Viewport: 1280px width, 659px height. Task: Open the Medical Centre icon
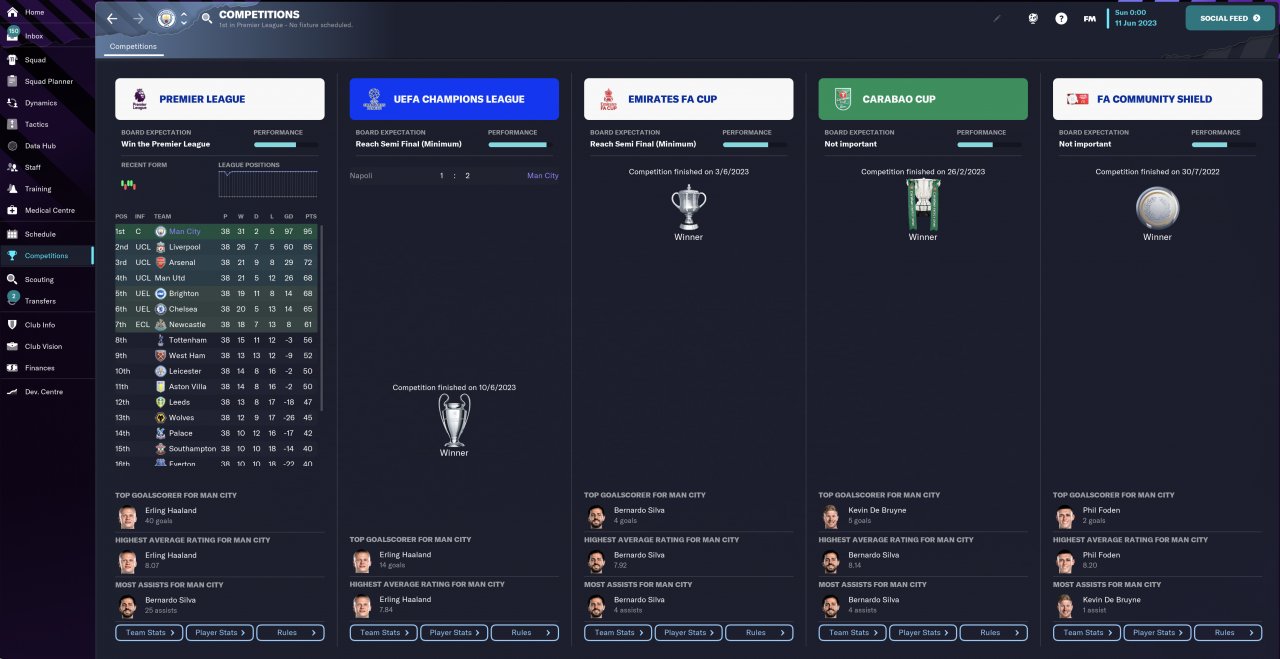(x=13, y=210)
